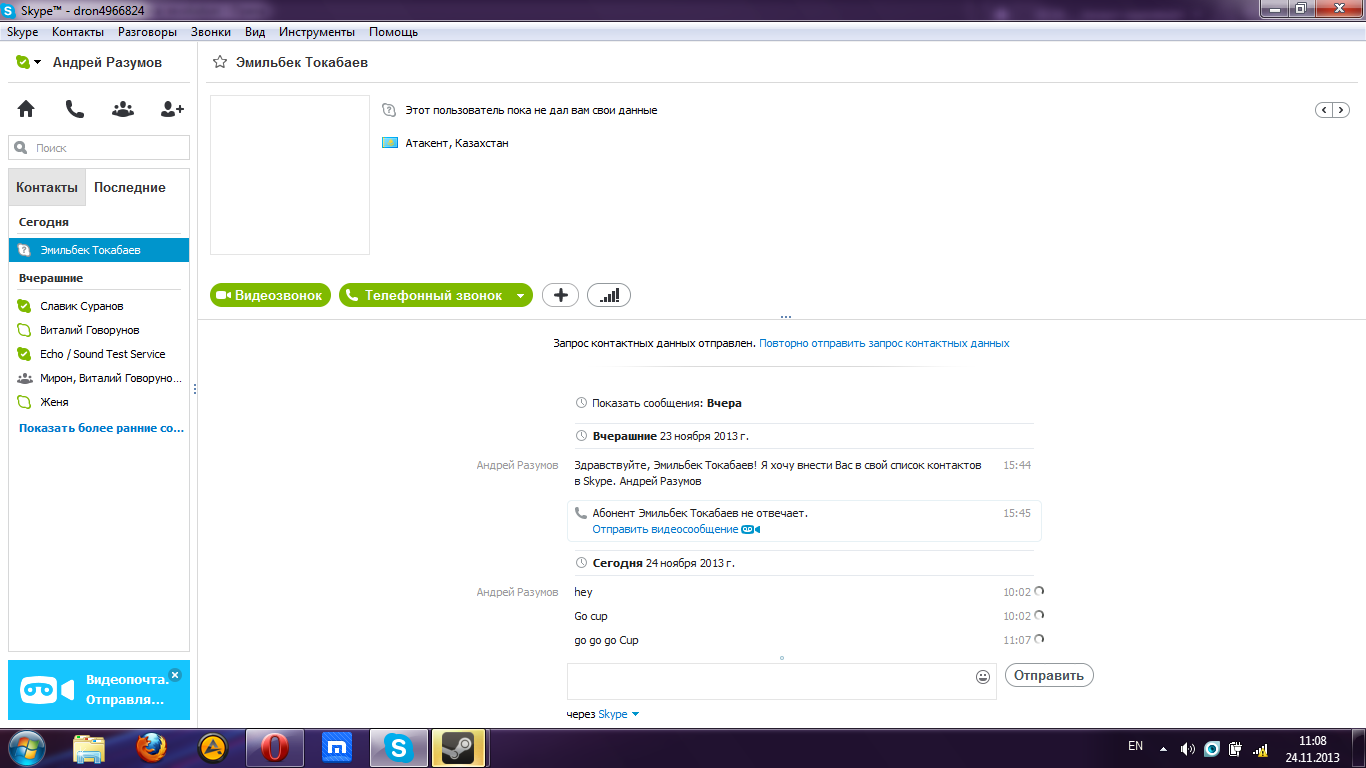Screen dimensions: 1366x768
Task: Open the Вид menu
Action: click(255, 32)
